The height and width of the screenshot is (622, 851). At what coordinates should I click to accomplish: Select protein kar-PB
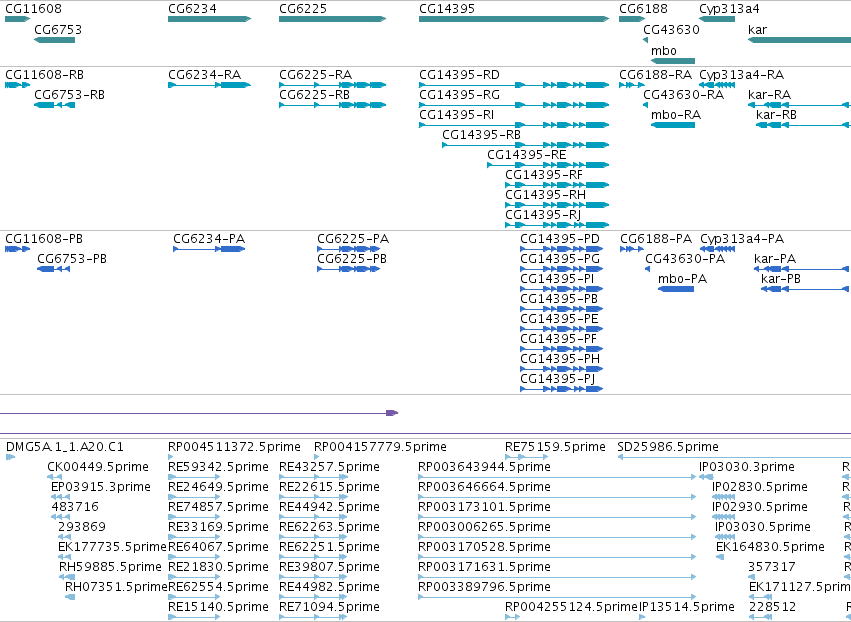(x=781, y=279)
